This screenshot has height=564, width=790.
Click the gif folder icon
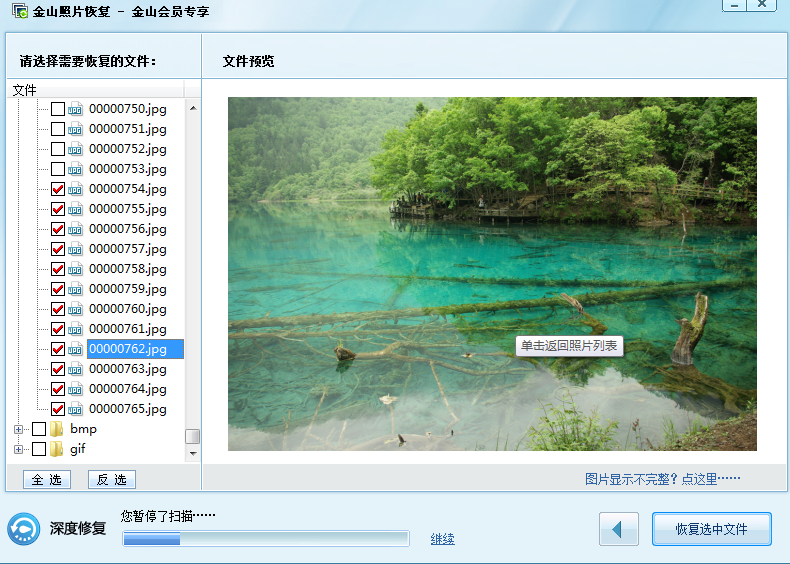tap(56, 449)
